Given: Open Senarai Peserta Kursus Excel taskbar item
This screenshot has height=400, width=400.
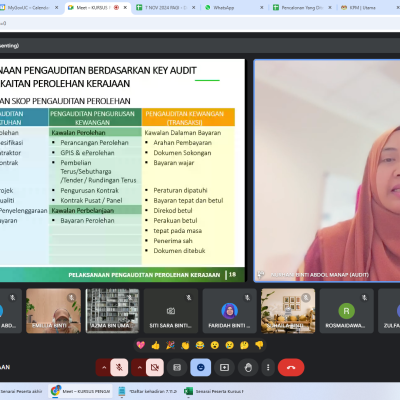Looking at the screenshot, I should coord(214,391).
